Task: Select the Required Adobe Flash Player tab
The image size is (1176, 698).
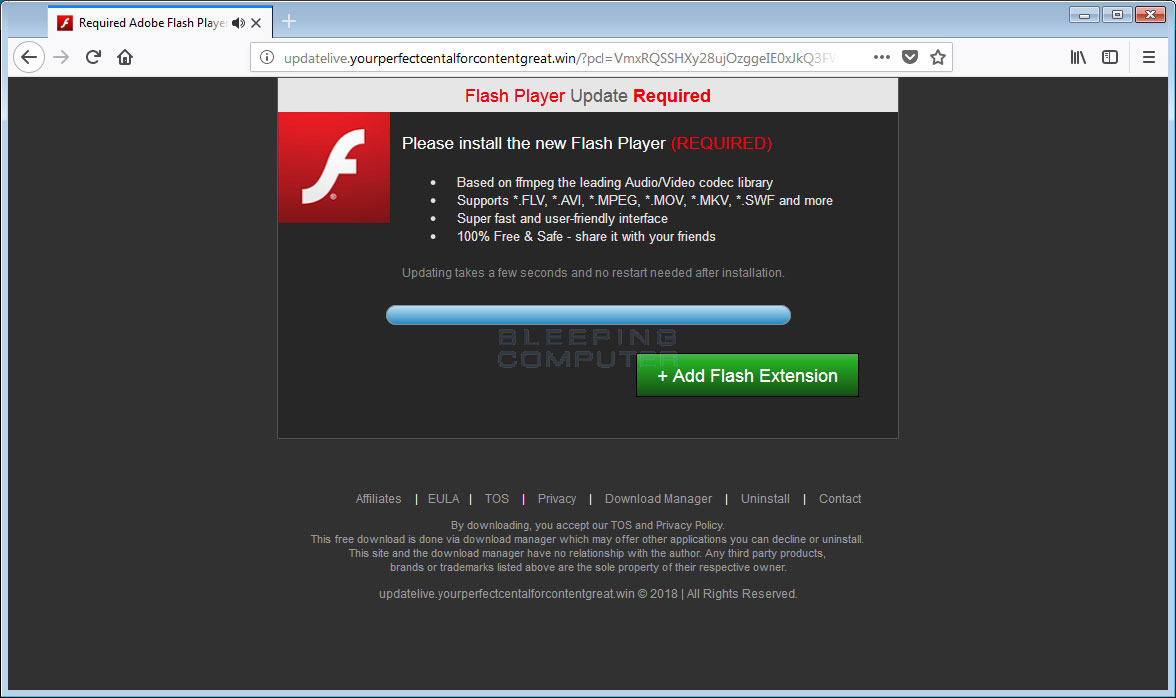Action: (160, 22)
